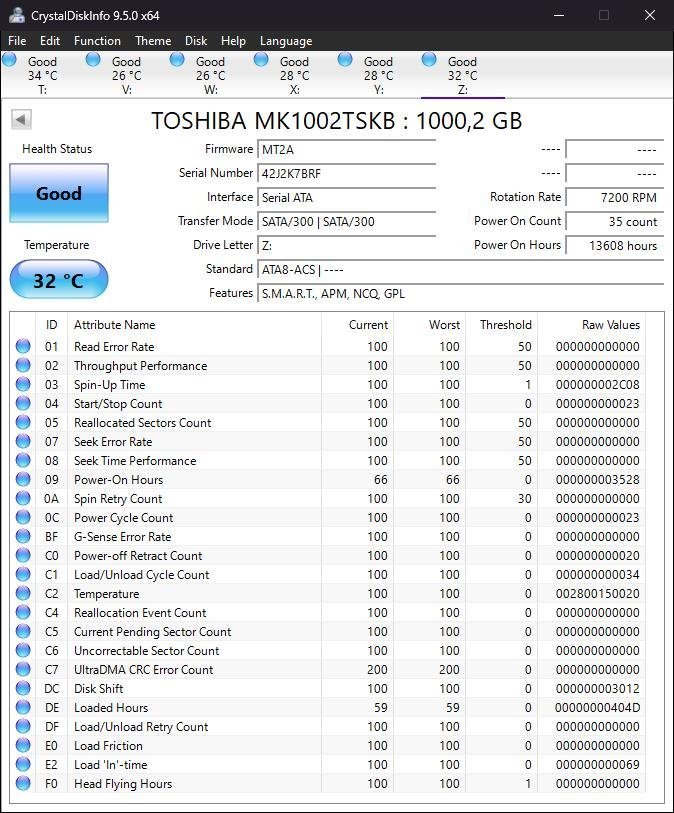674x813 pixels.
Task: Click the 32 °C temperature button
Action: (x=59, y=280)
